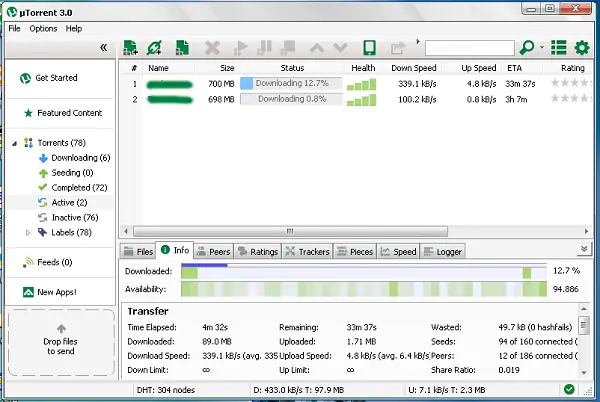Sort by the Name column header
This screenshot has width=600, height=402.
pos(169,68)
